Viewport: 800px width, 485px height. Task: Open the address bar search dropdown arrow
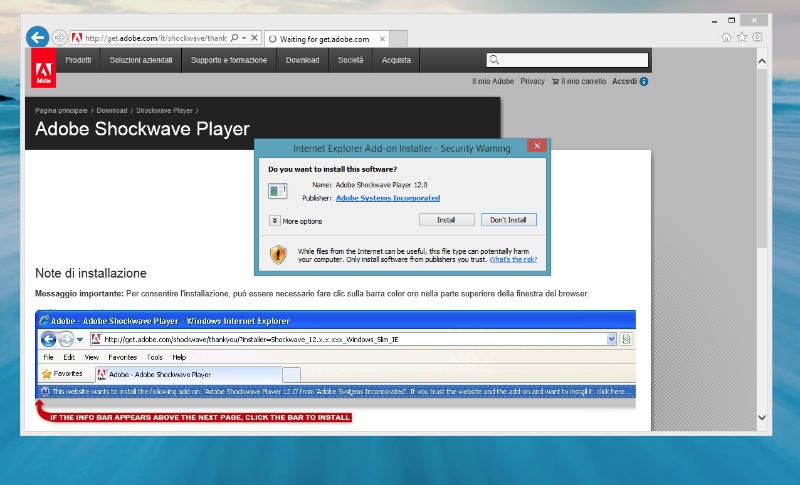coord(245,38)
